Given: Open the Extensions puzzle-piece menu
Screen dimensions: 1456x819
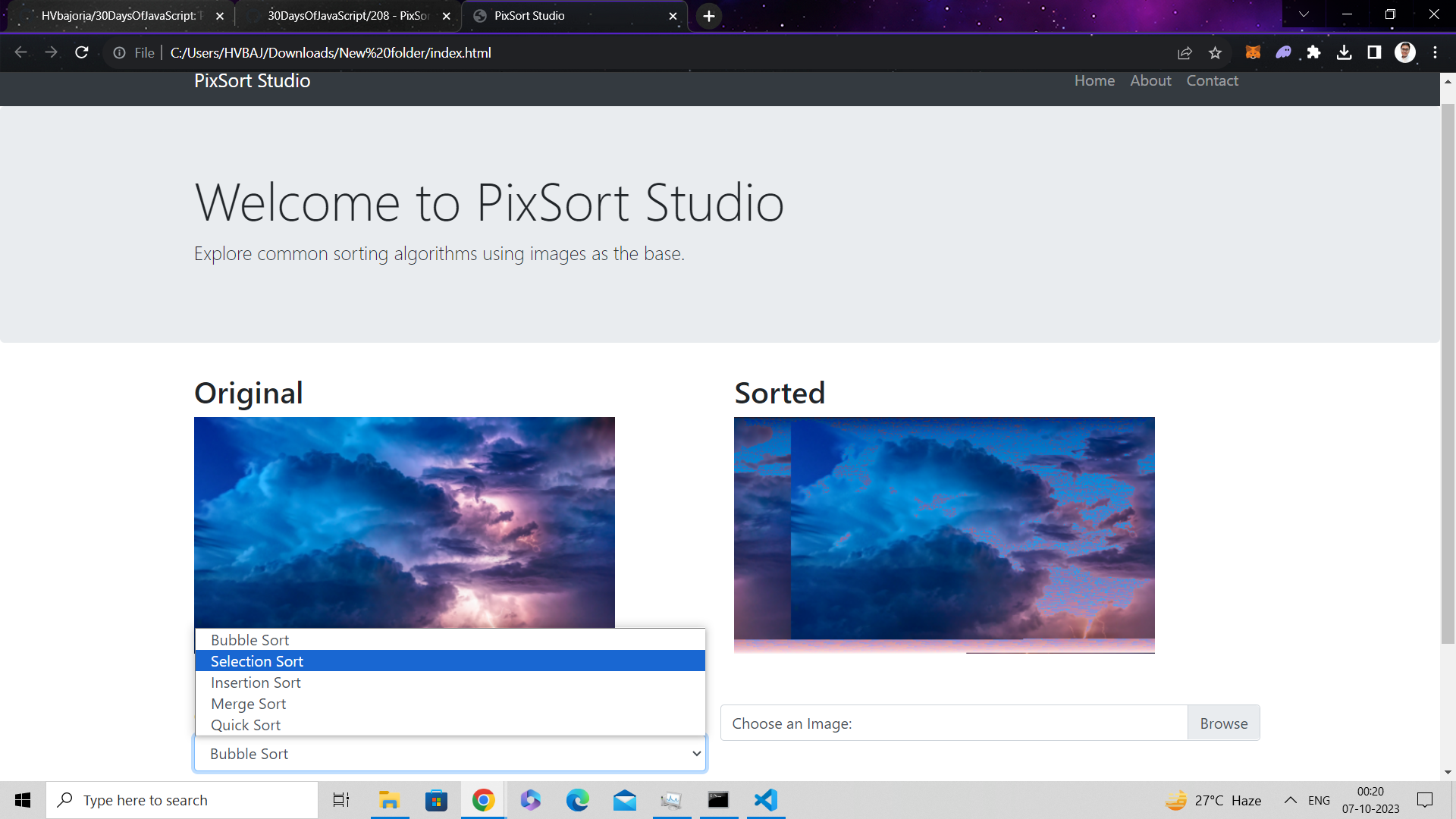Looking at the screenshot, I should [1313, 52].
